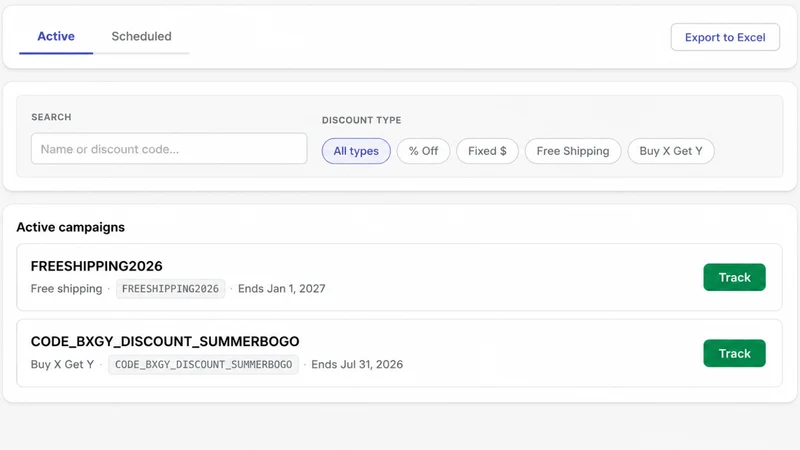Click the 'Active campaigns' heading

click(70, 227)
